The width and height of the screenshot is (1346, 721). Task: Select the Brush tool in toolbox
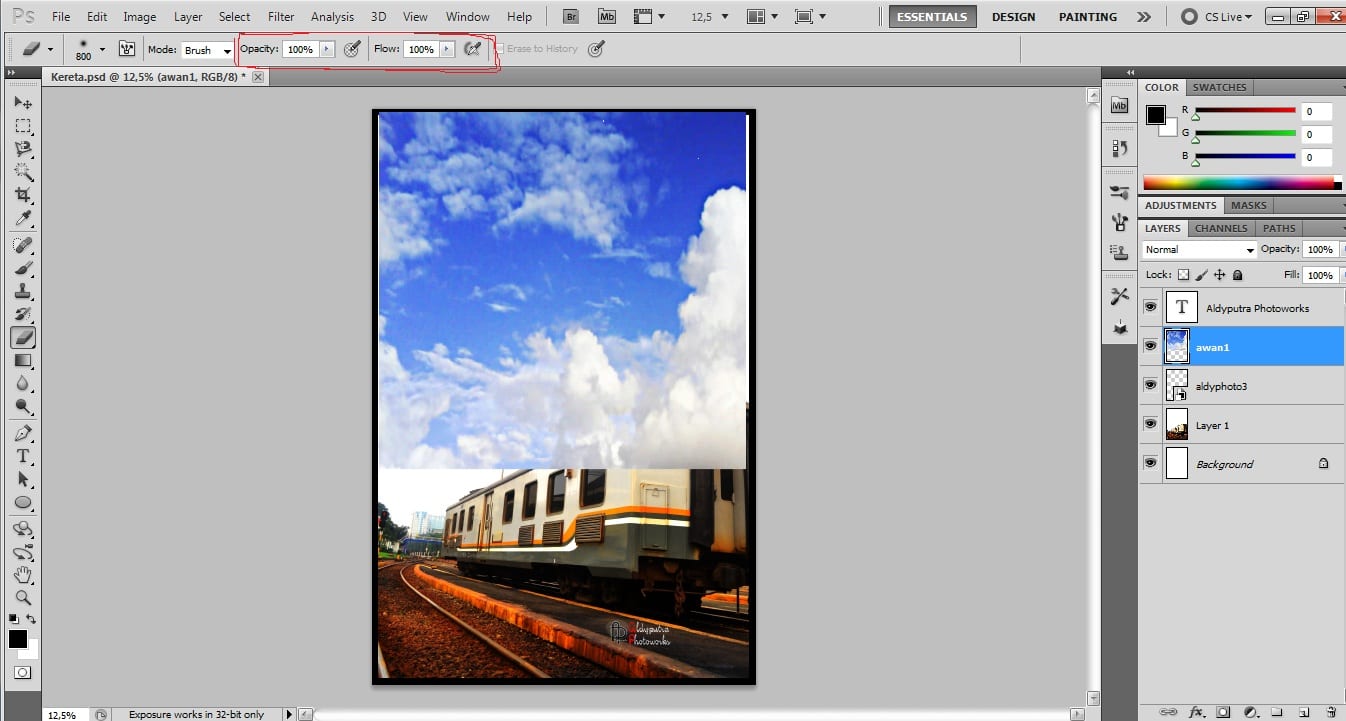point(22,269)
